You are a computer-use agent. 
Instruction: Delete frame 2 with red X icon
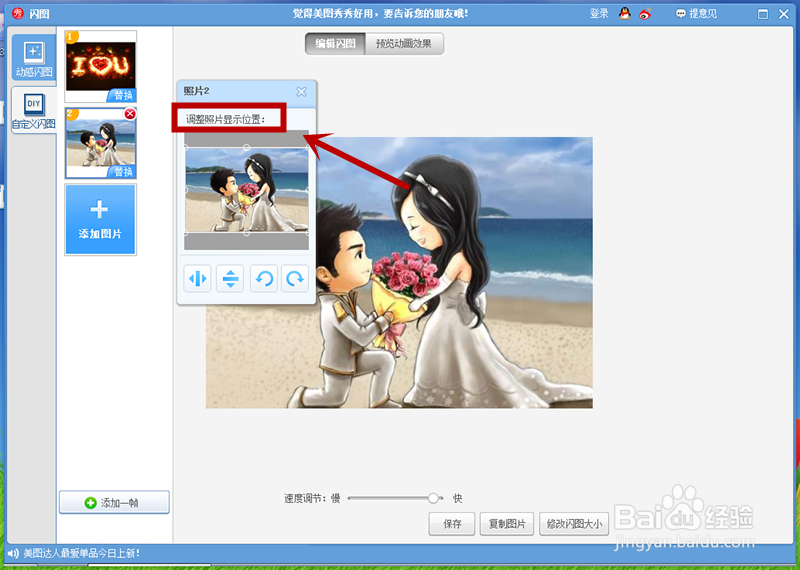(x=130, y=114)
